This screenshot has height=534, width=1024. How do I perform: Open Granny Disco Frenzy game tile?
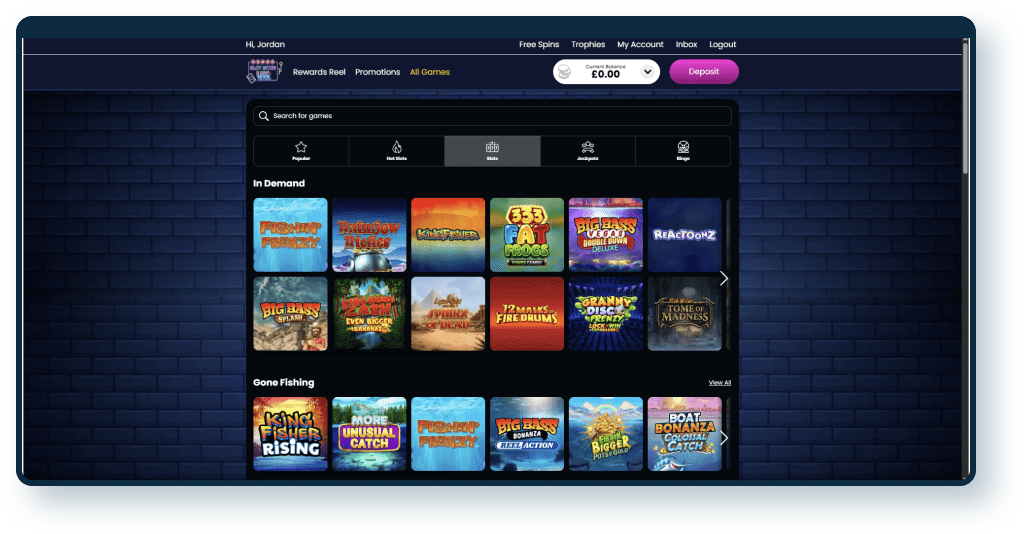tap(606, 314)
